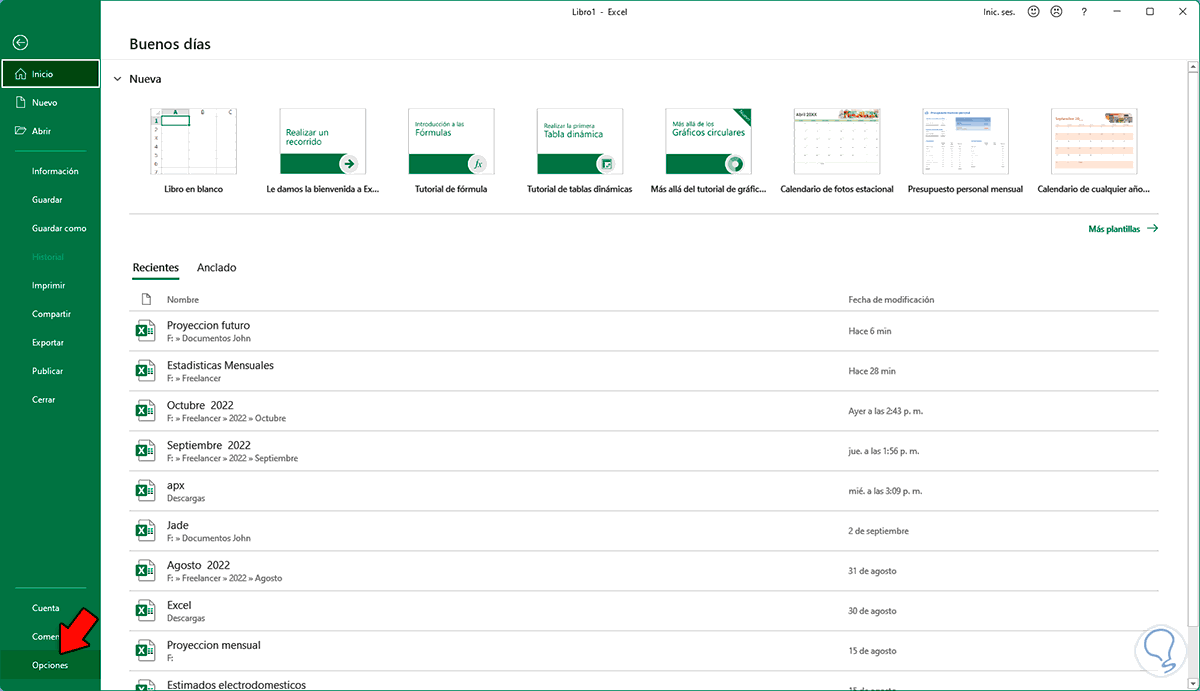Click Hace 6 min modification date
Screen dimensions: 1200x691
coord(869,331)
